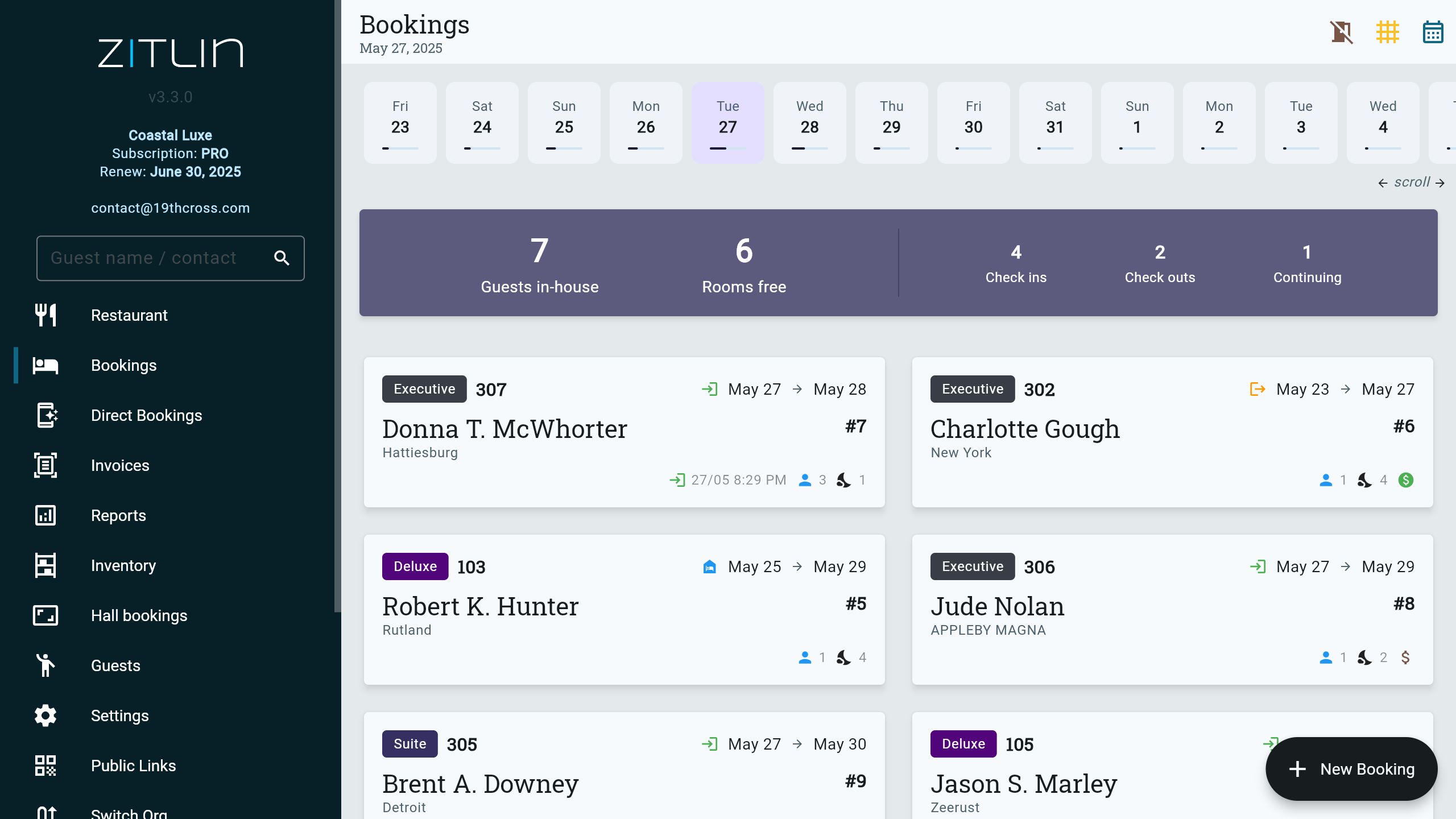1456x819 pixels.
Task: Click the New Booking button
Action: [x=1352, y=769]
